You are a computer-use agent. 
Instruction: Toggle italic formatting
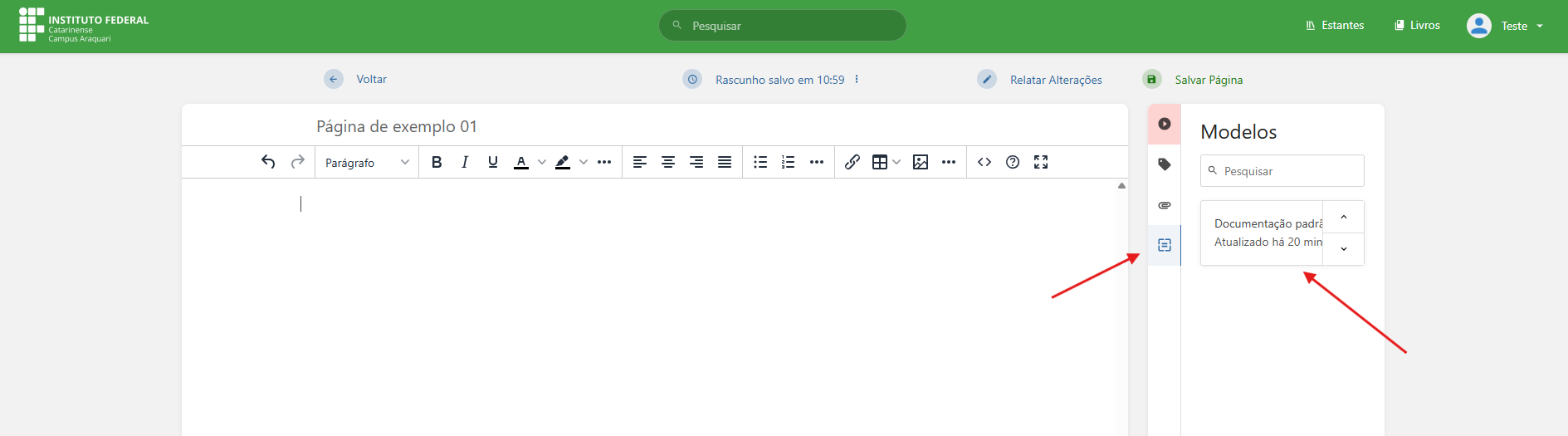[465, 162]
